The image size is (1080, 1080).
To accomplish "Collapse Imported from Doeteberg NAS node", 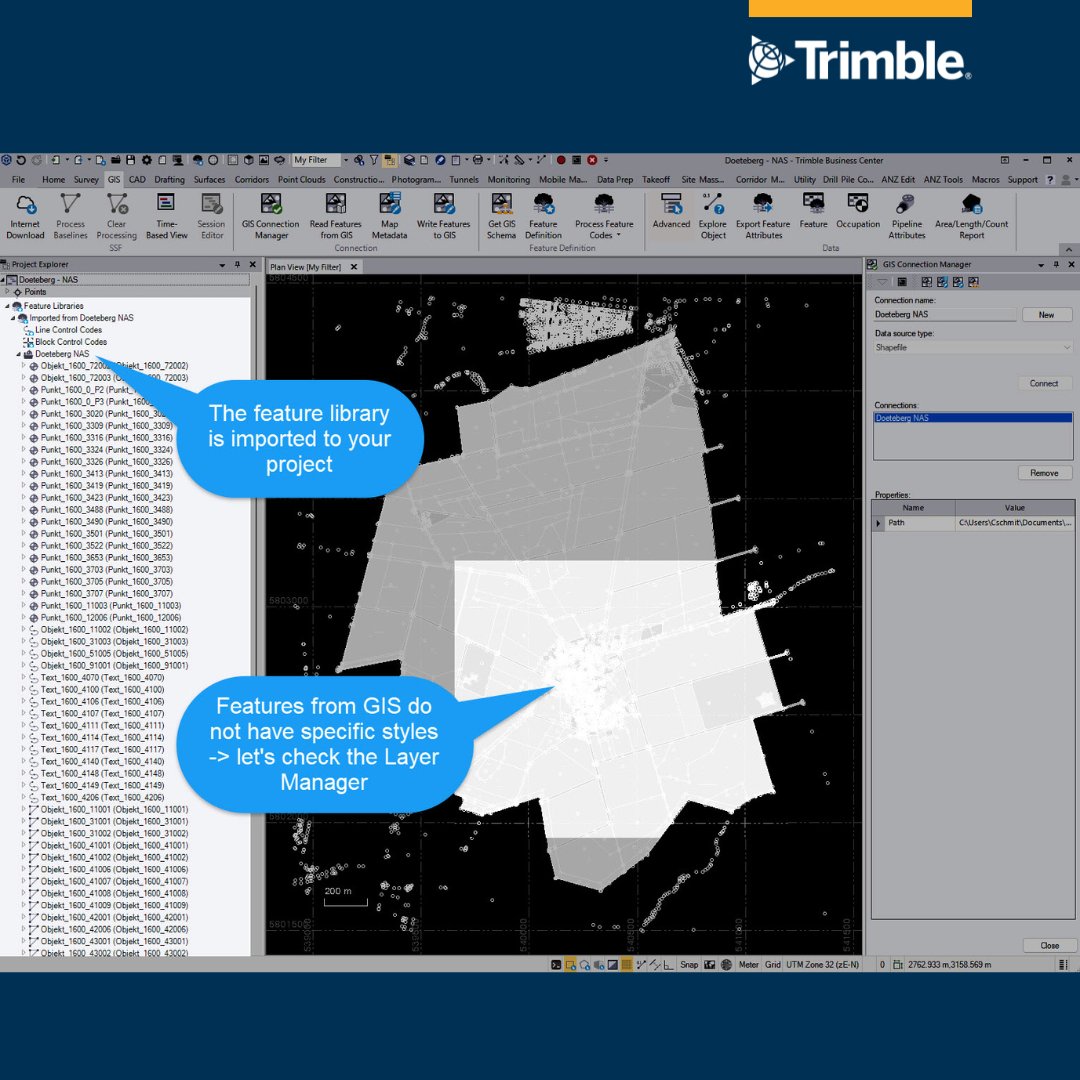I will pos(12,318).
